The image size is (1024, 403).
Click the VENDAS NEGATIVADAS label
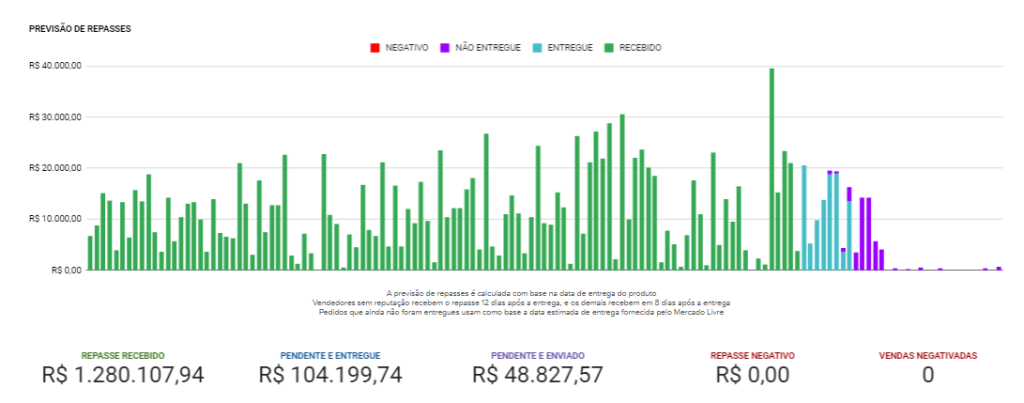(x=927, y=356)
